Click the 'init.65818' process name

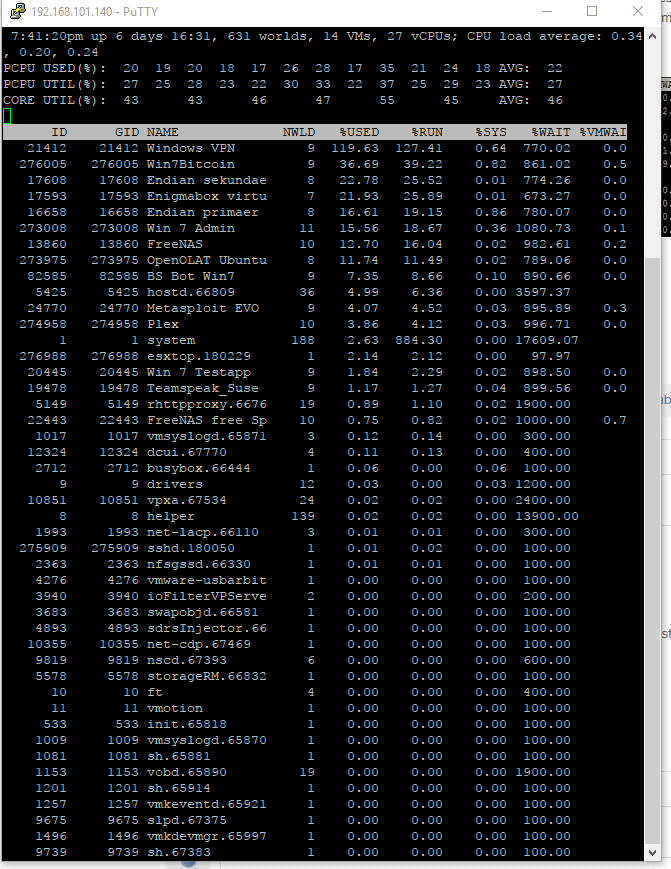coord(187,724)
